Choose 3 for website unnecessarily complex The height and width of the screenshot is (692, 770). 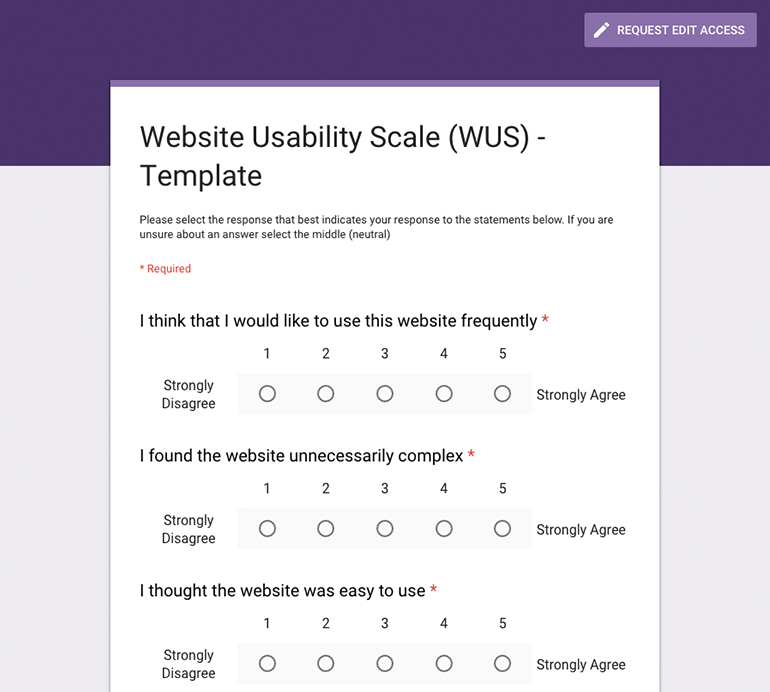[385, 528]
